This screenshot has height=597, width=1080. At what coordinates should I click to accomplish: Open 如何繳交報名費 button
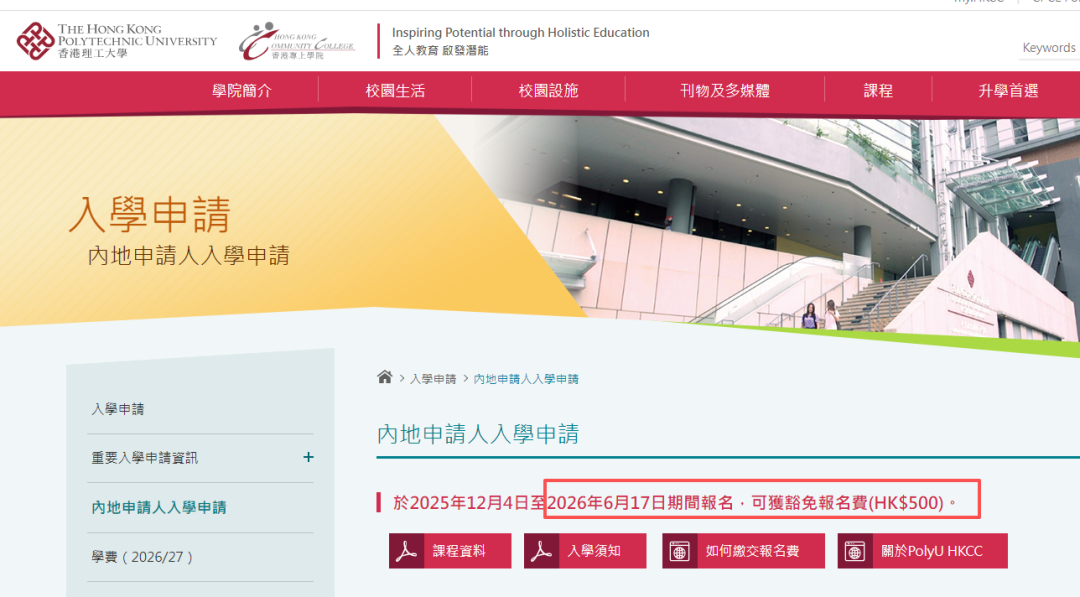pyautogui.click(x=744, y=551)
